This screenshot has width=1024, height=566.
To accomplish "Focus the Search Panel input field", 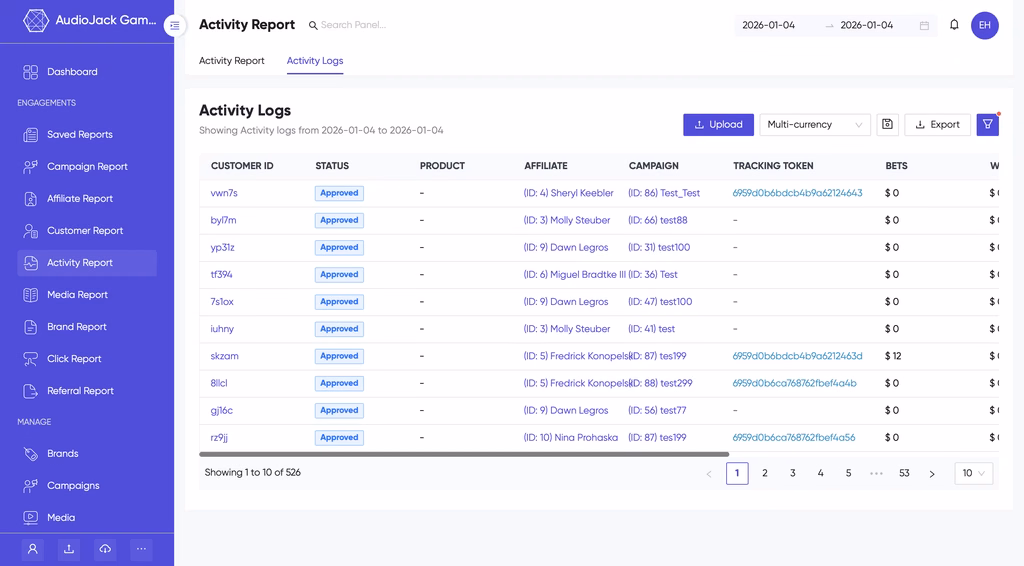I will pyautogui.click(x=353, y=25).
